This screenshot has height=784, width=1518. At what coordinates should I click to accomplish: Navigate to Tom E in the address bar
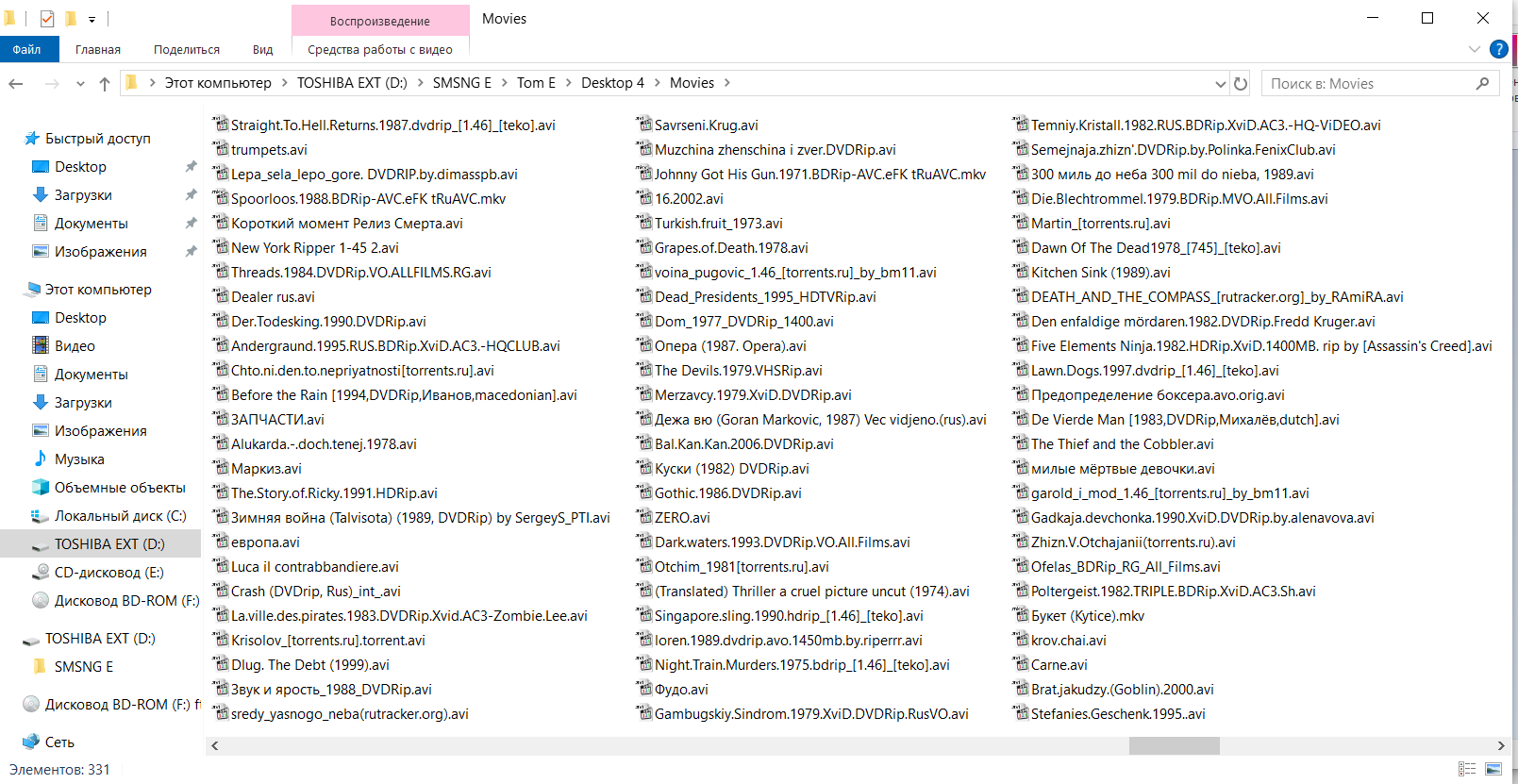click(536, 83)
